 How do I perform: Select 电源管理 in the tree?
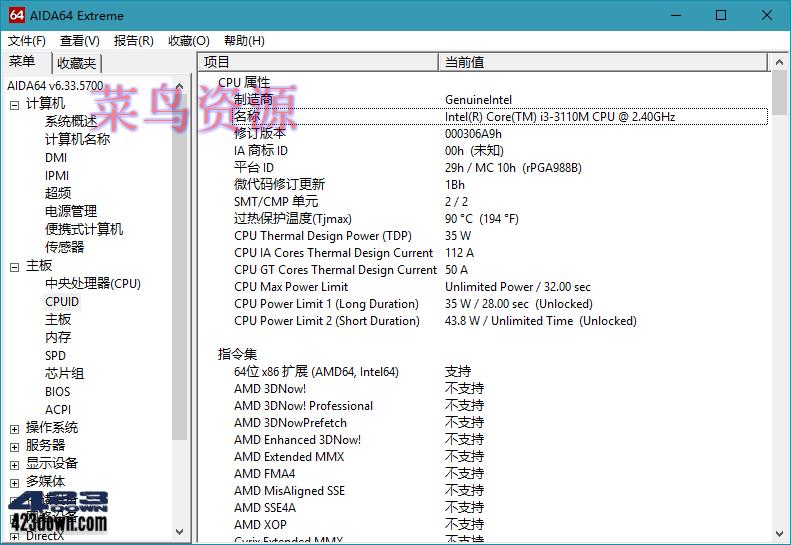[x=71, y=211]
